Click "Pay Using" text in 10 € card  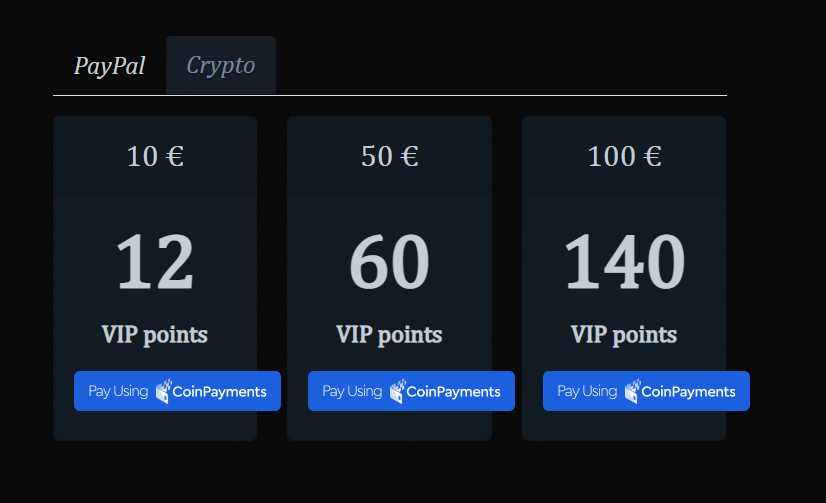[118, 391]
